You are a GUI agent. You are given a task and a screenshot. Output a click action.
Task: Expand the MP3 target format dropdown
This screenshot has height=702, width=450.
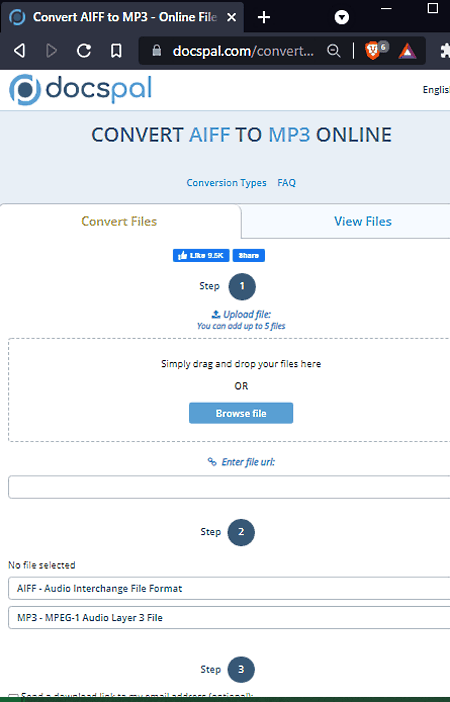(229, 617)
